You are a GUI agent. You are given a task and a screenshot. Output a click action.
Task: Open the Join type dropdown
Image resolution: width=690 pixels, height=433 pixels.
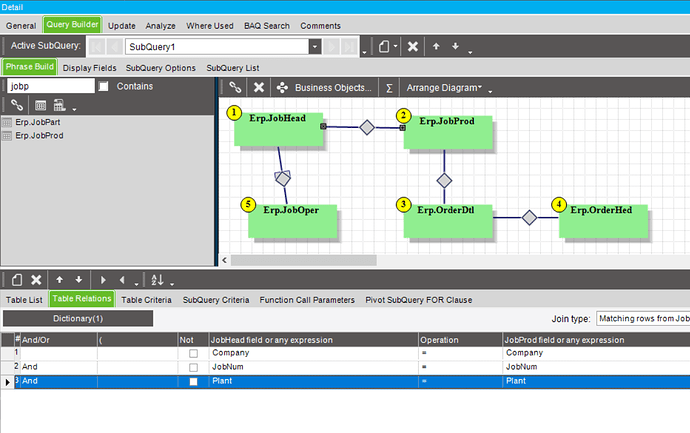(642, 319)
